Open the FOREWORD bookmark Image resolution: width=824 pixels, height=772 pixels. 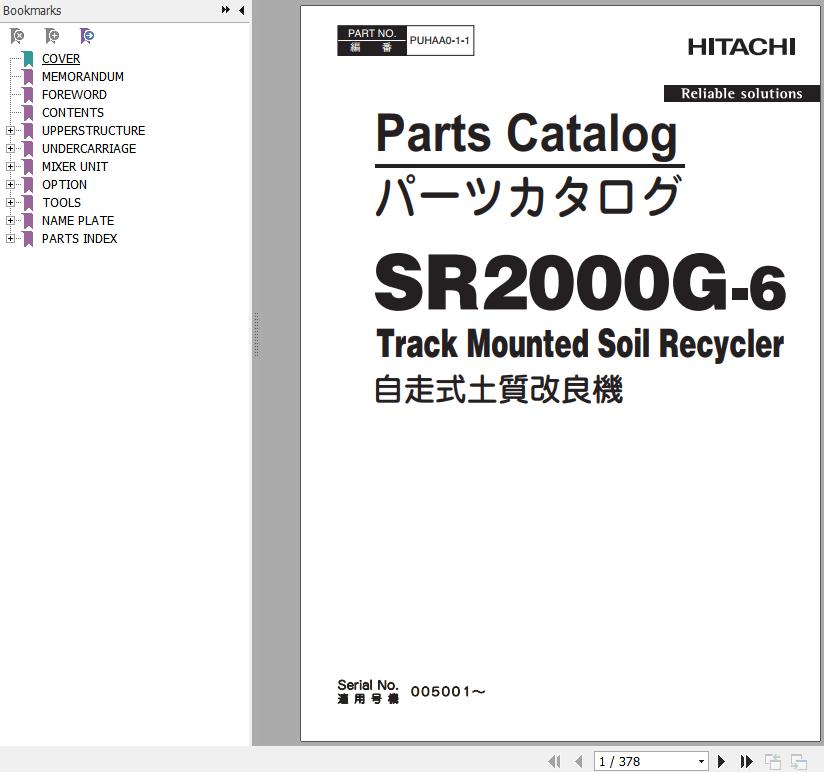coord(74,95)
